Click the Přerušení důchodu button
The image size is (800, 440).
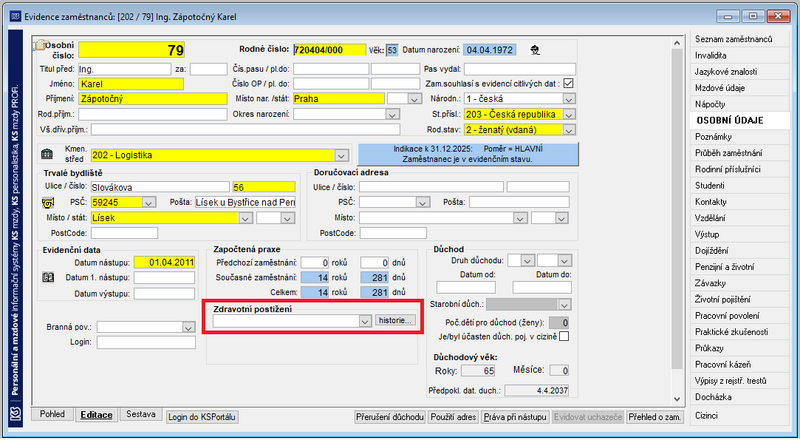(390, 417)
